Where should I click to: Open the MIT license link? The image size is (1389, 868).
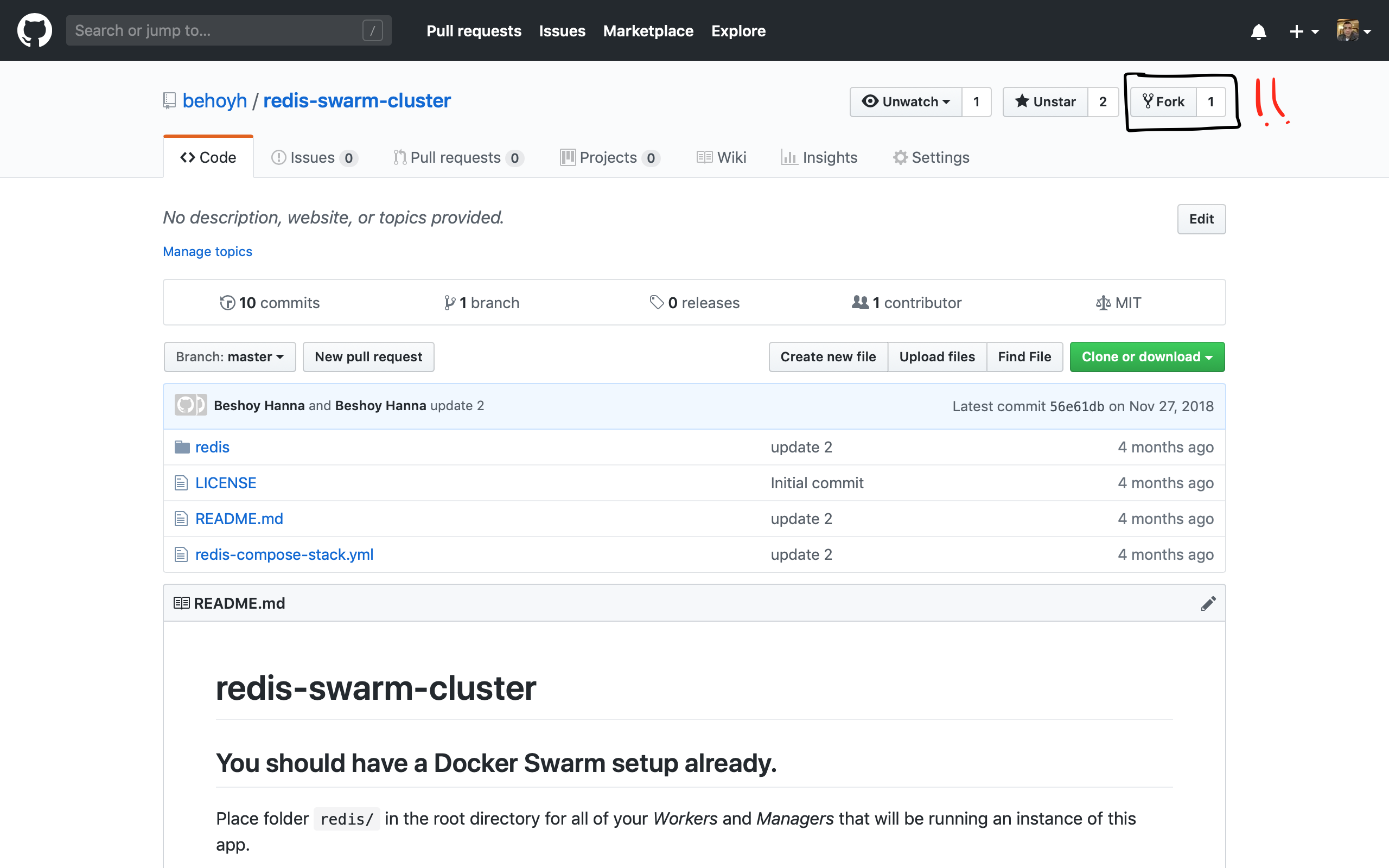click(1119, 303)
